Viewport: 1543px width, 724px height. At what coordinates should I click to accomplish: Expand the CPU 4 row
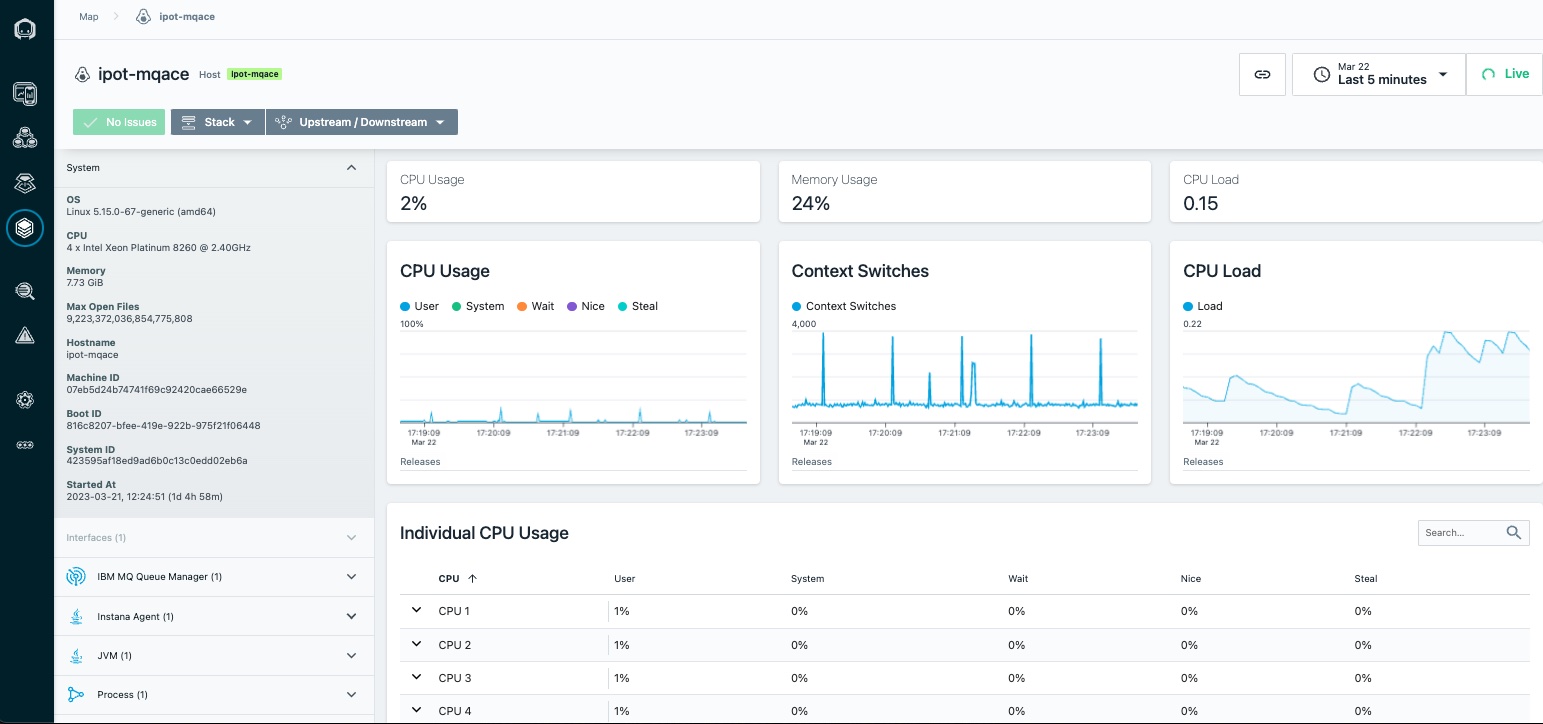[x=417, y=710]
